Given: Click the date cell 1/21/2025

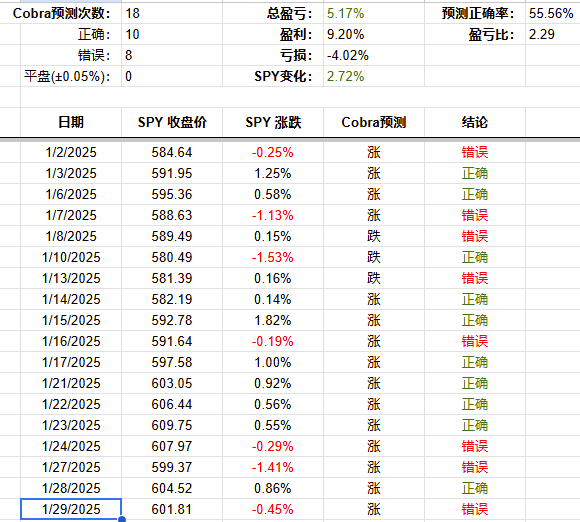Looking at the screenshot, I should tap(71, 383).
